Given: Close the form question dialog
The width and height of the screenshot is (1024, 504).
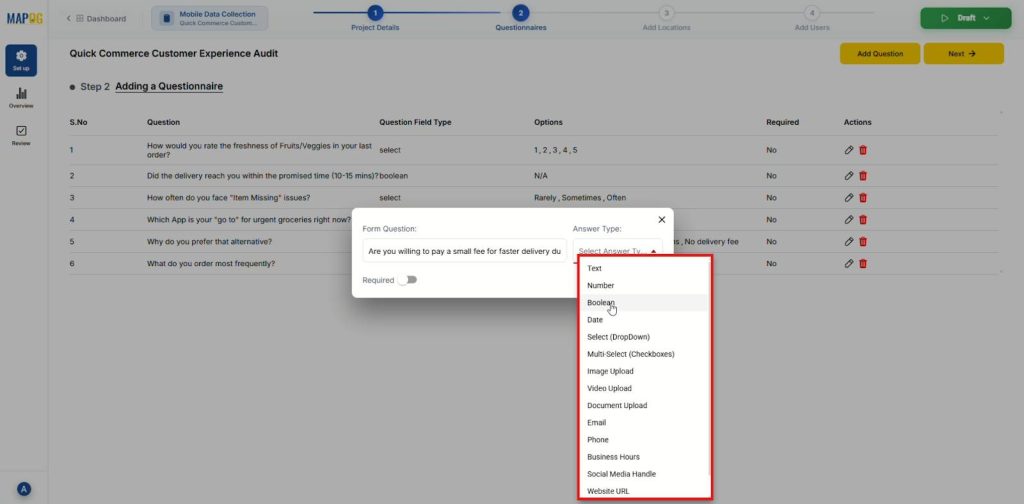Looking at the screenshot, I should tap(662, 220).
